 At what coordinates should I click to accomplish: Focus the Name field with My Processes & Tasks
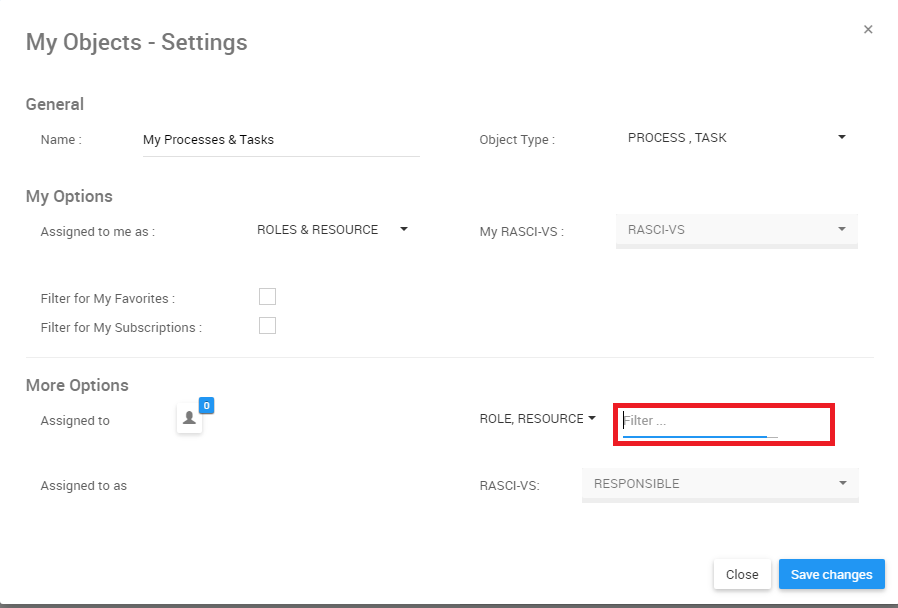[x=280, y=140]
